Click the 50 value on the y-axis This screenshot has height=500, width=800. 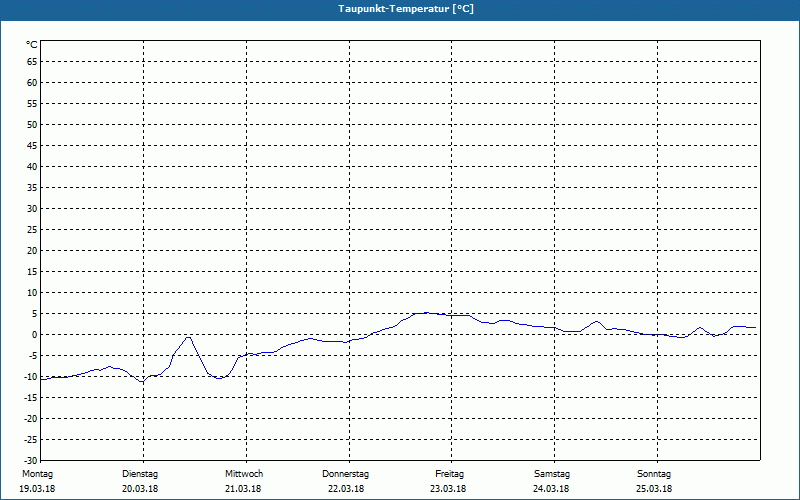pyautogui.click(x=32, y=124)
